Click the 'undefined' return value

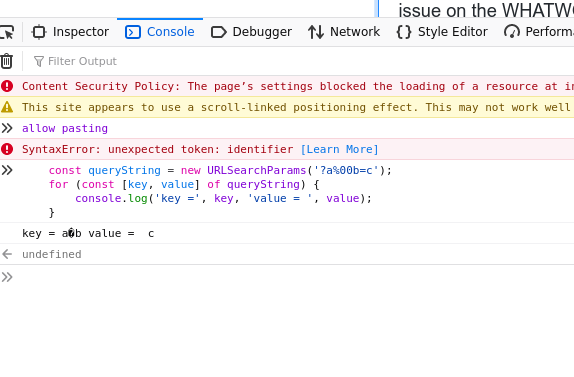52,254
